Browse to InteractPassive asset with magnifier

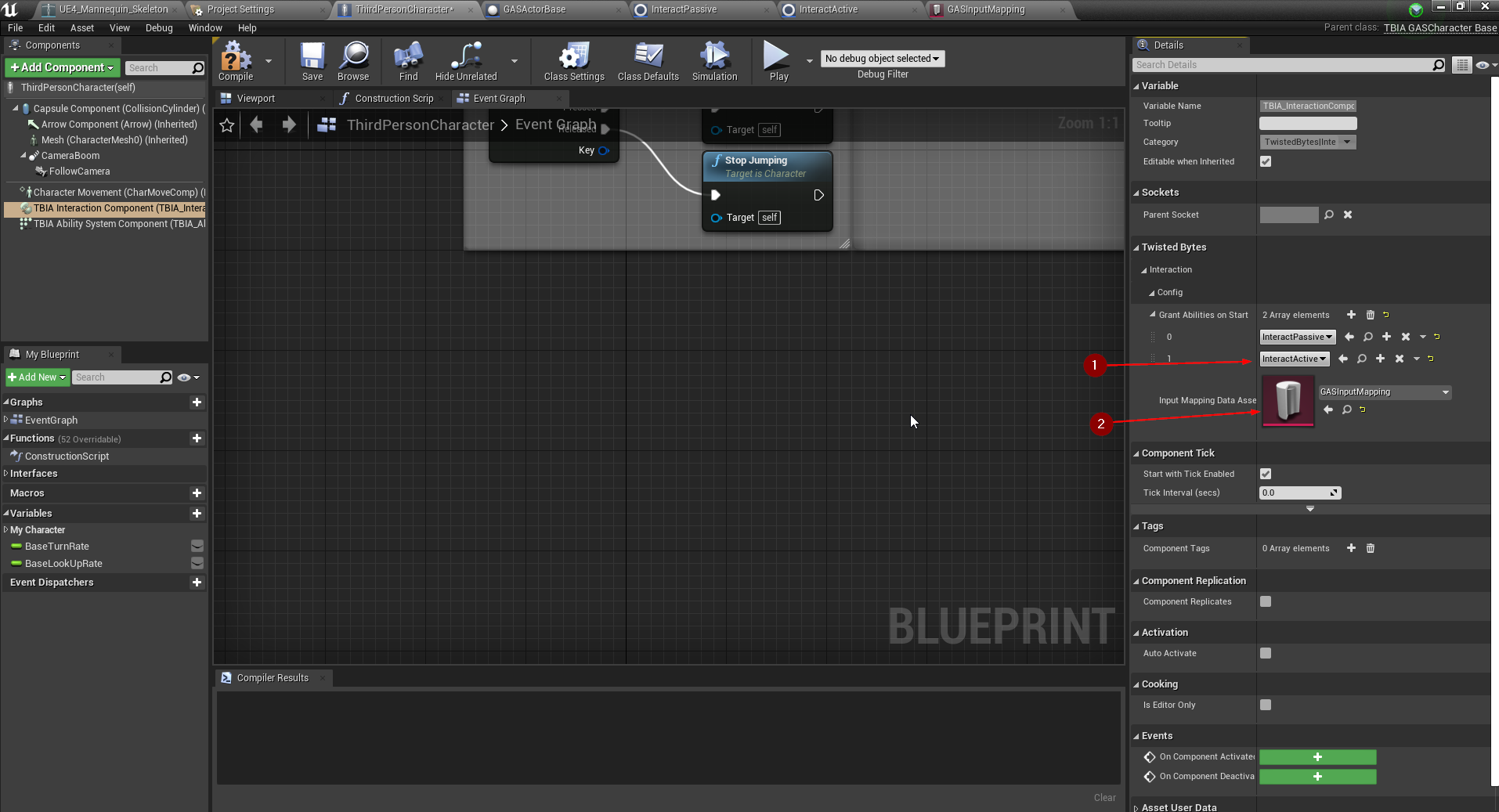[1368, 337]
